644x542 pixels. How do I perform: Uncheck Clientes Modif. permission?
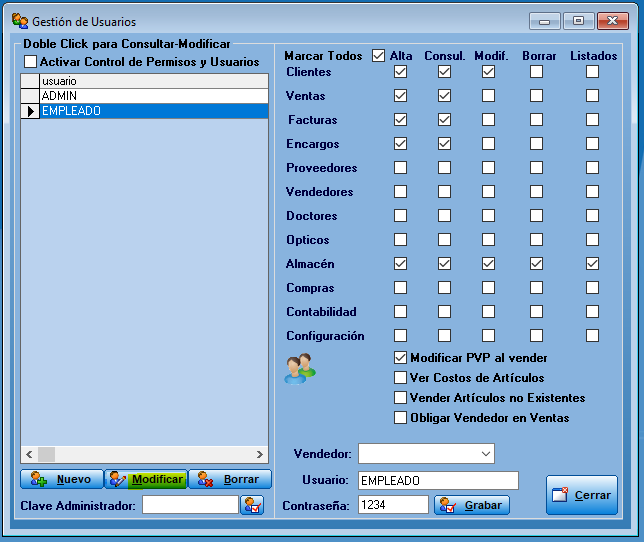[488, 72]
